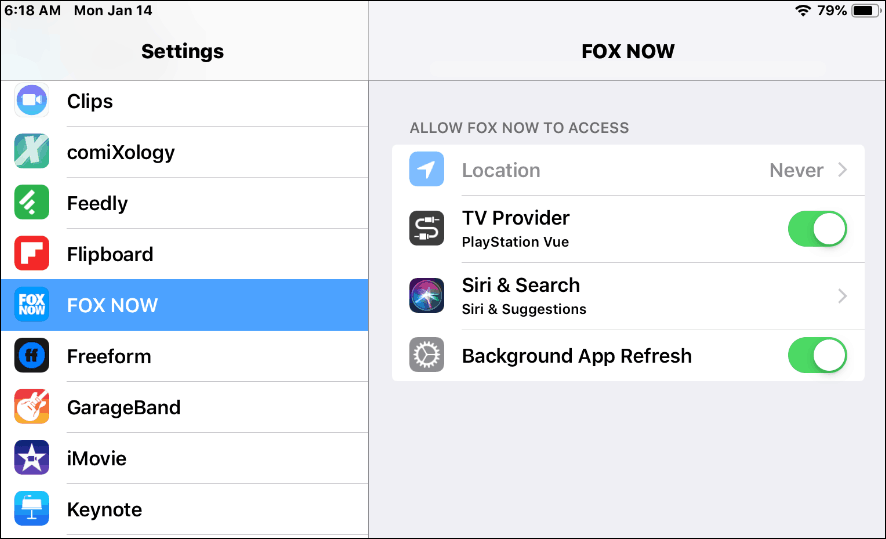Expand Siri & Search chevron

pyautogui.click(x=842, y=295)
